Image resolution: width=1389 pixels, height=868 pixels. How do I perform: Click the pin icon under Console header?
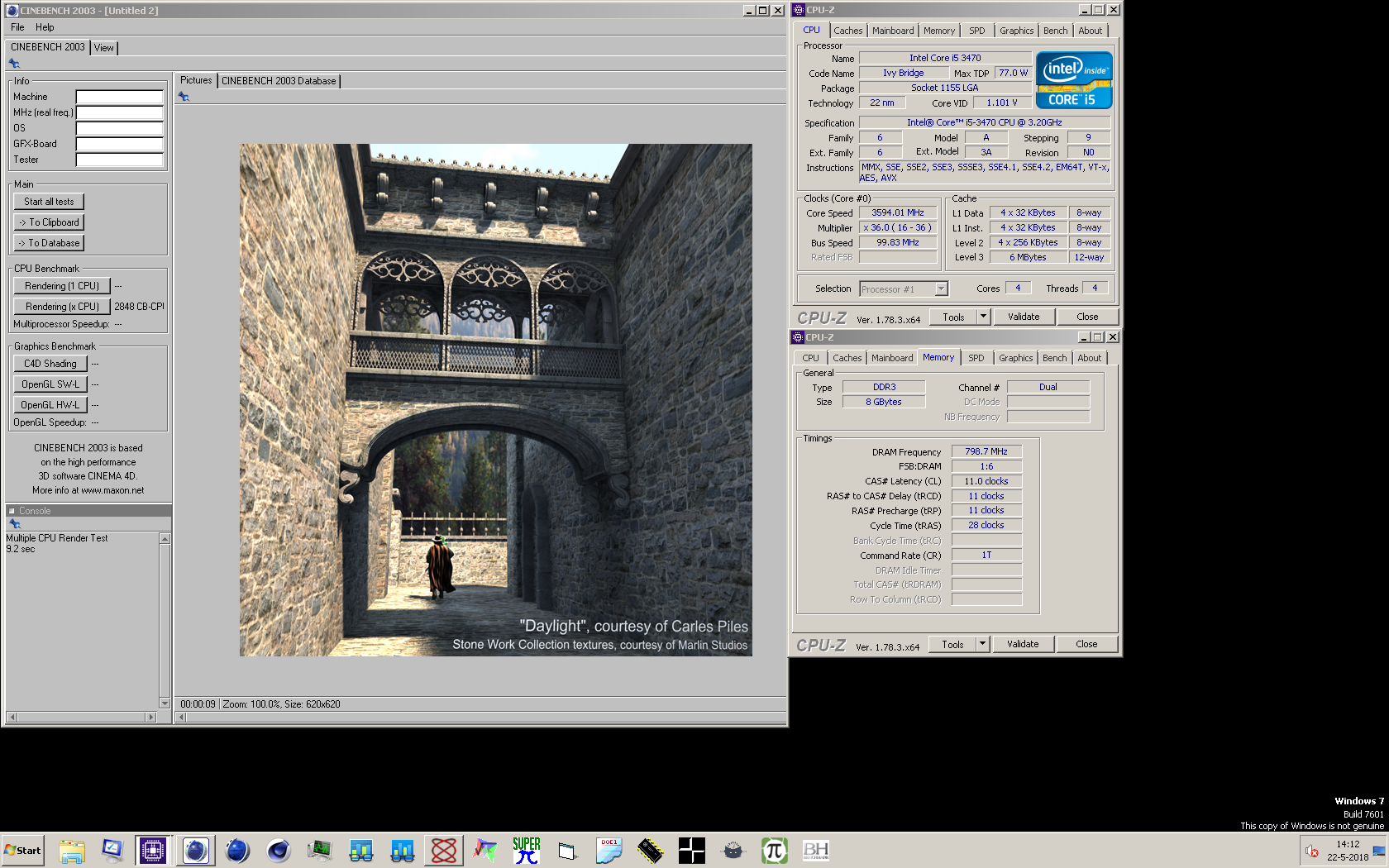pyautogui.click(x=14, y=524)
